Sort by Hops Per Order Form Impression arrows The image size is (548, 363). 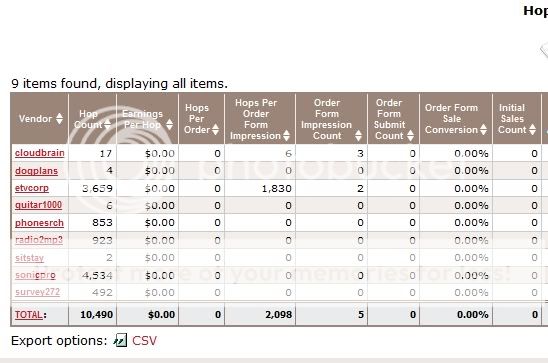(286, 135)
